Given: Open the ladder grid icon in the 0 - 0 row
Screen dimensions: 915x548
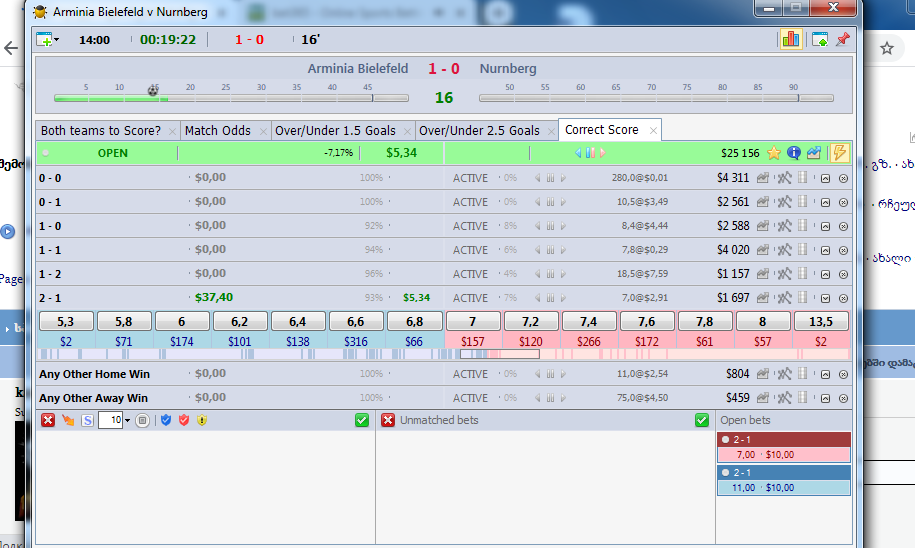Looking at the screenshot, I should pyautogui.click(x=803, y=177).
